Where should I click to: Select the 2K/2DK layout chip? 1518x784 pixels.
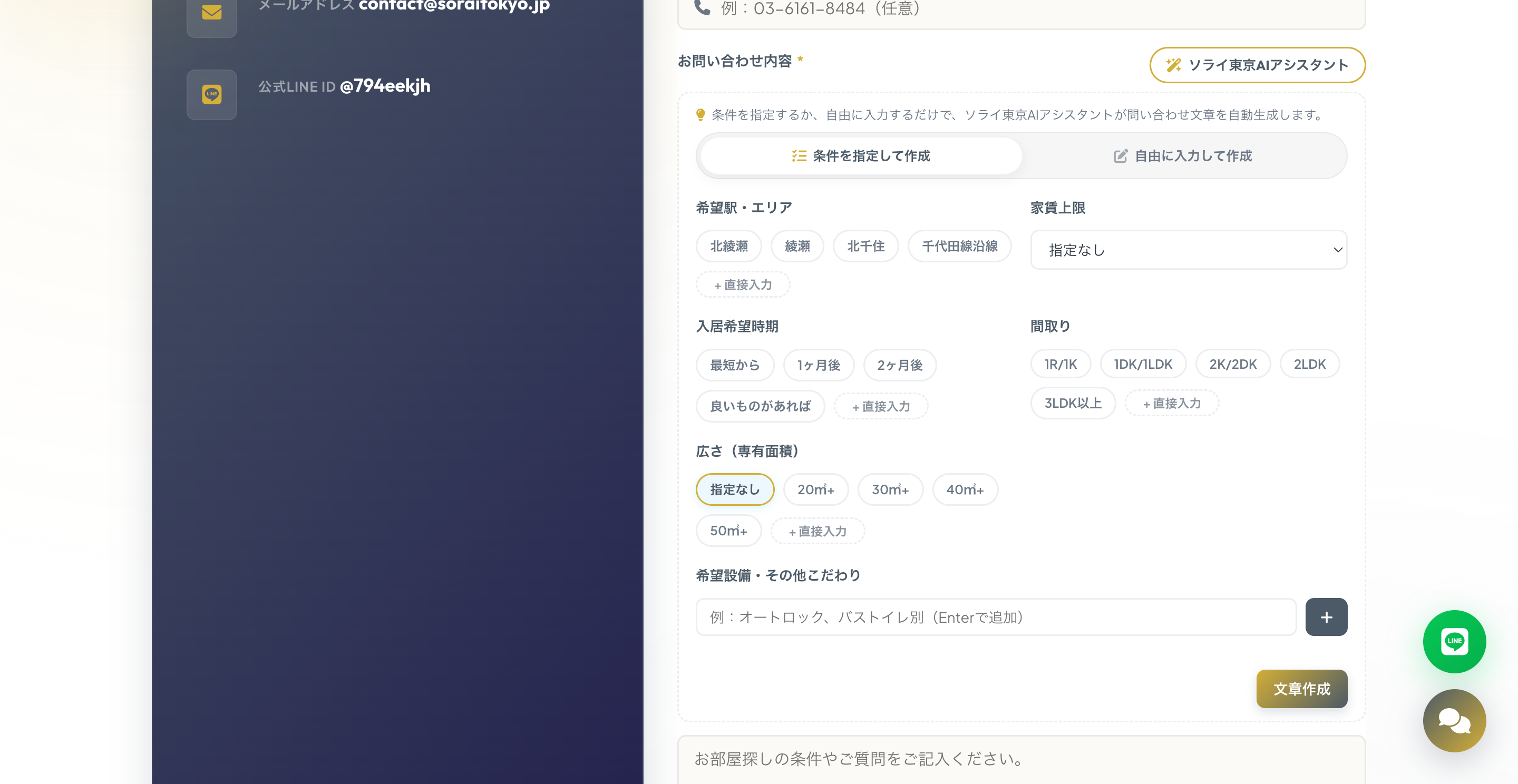click(x=1232, y=364)
